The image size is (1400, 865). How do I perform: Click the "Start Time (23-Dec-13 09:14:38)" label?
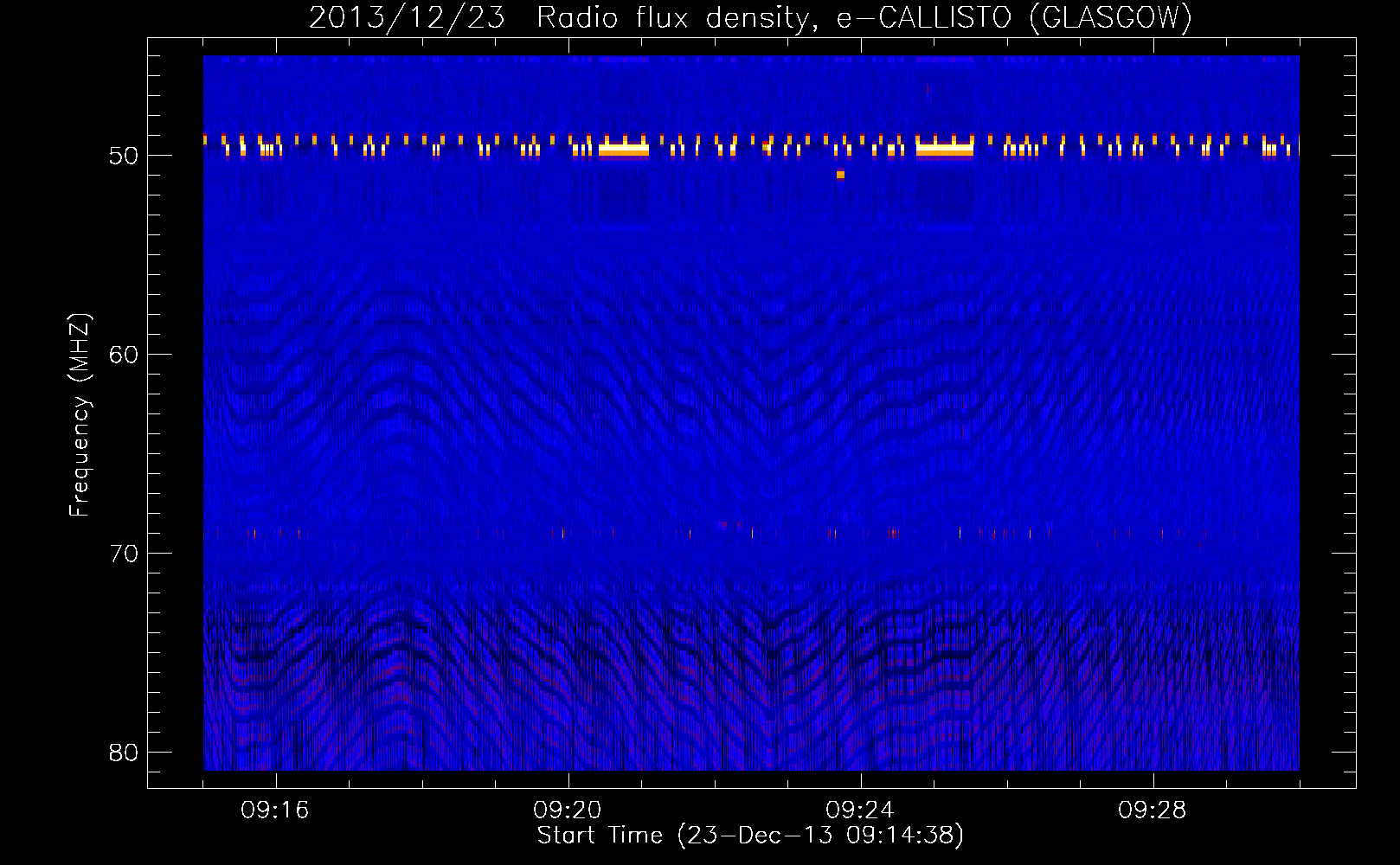(x=750, y=836)
